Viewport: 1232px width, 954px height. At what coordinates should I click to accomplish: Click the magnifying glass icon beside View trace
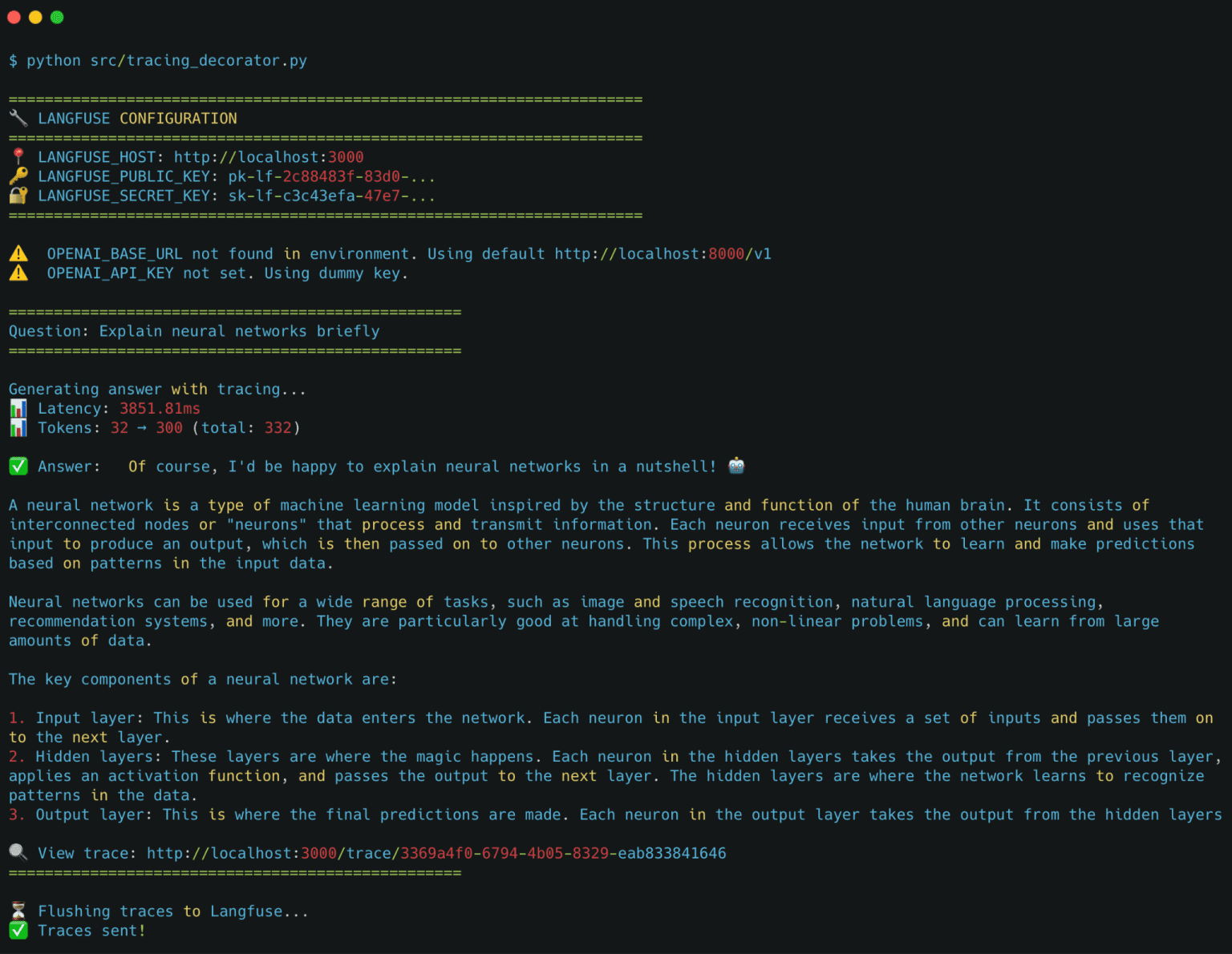[x=18, y=853]
